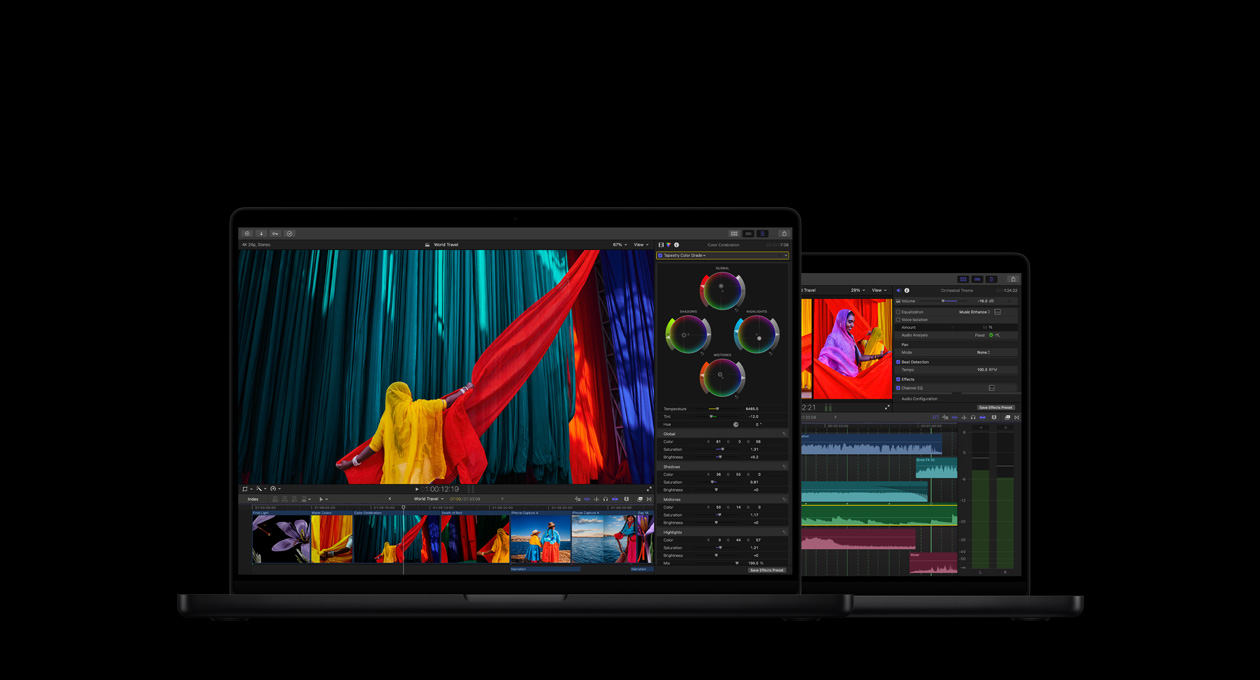Enable the Voice Isolation checkbox
The width and height of the screenshot is (1260, 680).
click(x=898, y=320)
